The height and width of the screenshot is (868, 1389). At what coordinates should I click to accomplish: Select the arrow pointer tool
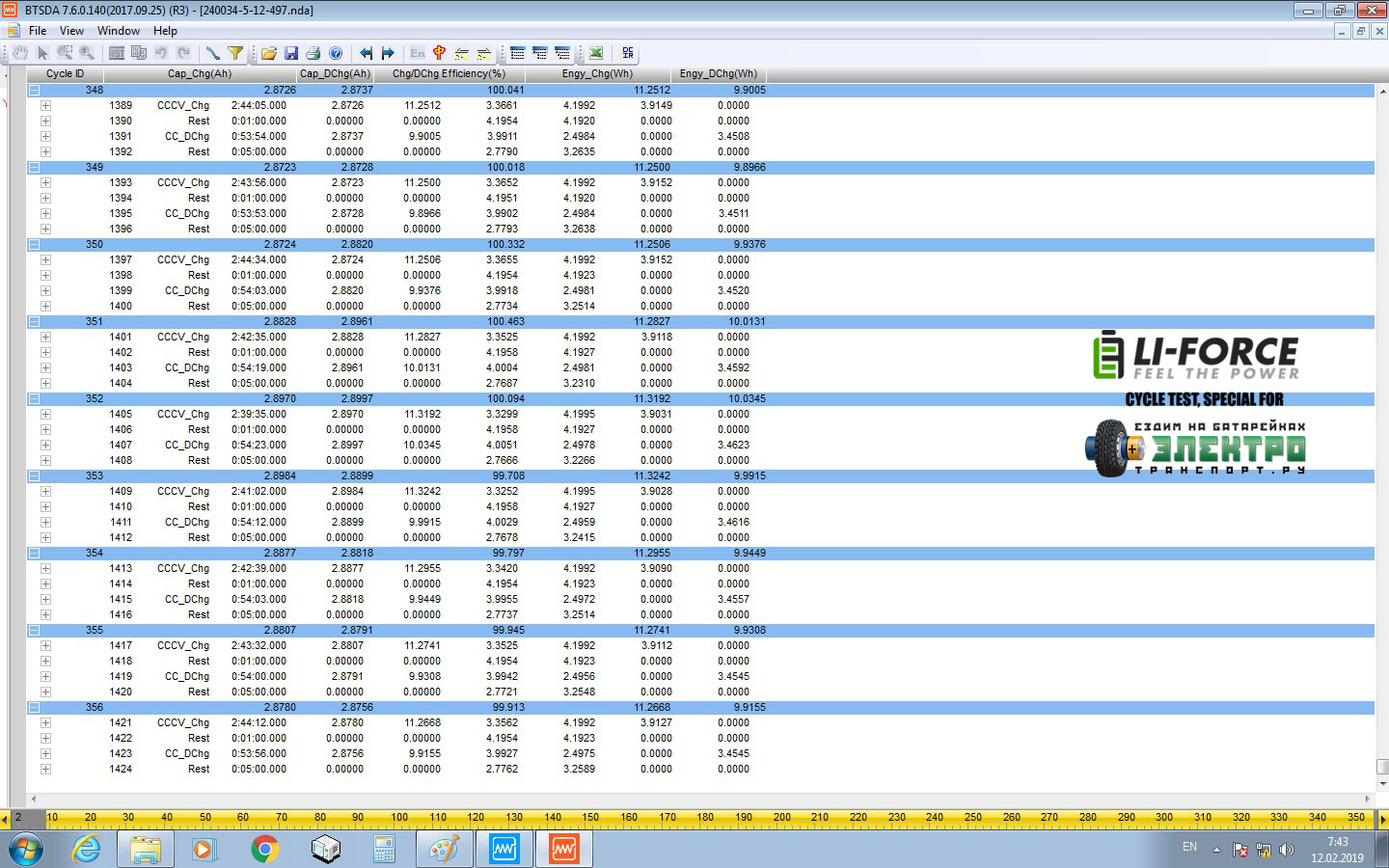41,53
